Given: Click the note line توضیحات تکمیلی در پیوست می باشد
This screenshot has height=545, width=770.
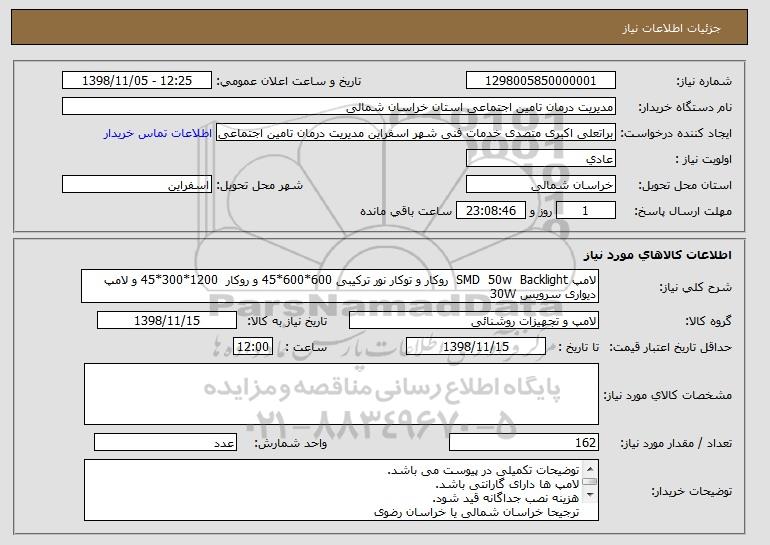Looking at the screenshot, I should coord(483,470).
